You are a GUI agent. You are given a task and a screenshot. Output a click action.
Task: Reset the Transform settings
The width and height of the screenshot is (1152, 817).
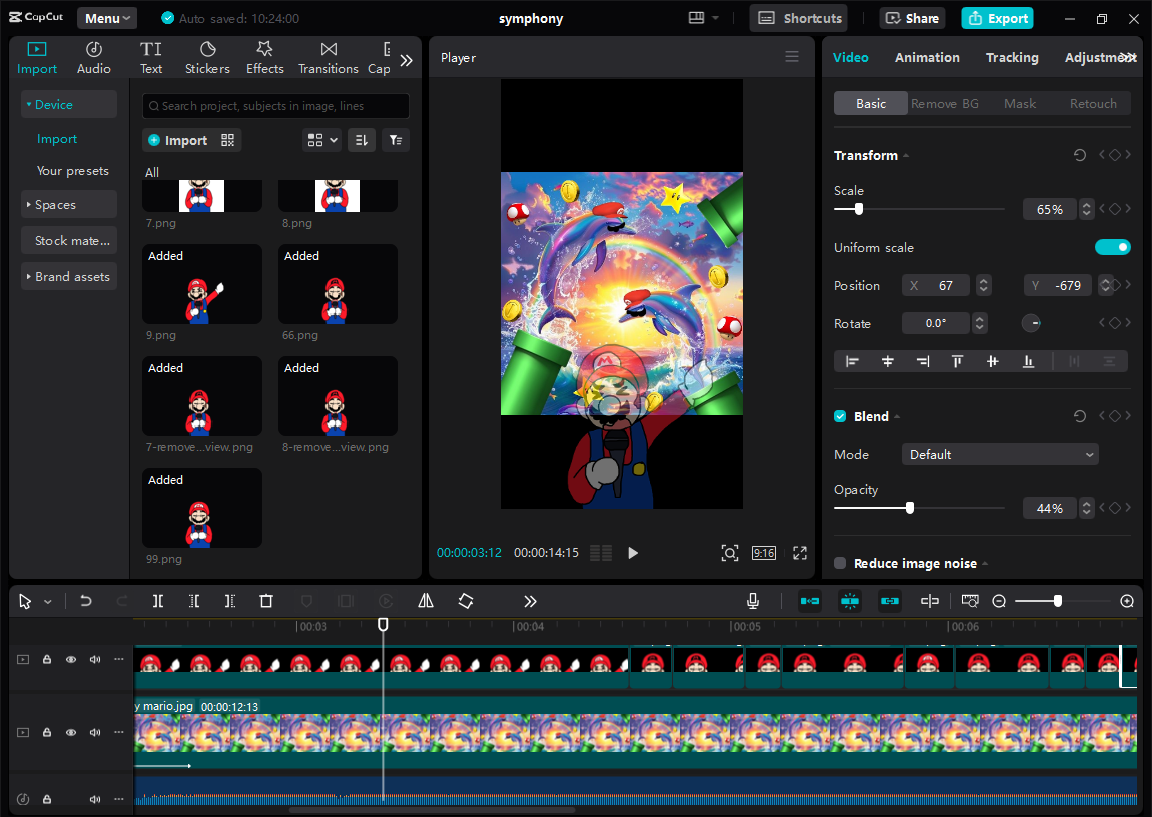(x=1079, y=155)
